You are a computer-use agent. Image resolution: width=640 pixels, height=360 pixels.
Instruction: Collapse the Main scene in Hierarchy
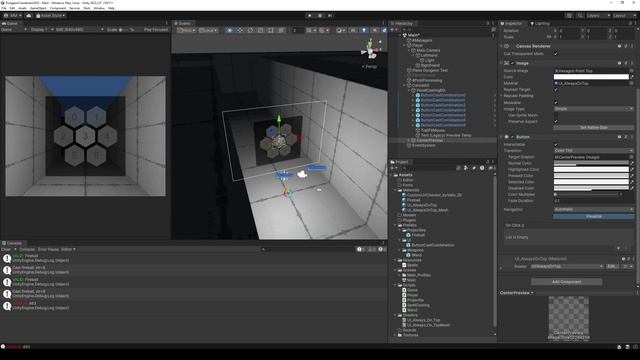pos(400,35)
